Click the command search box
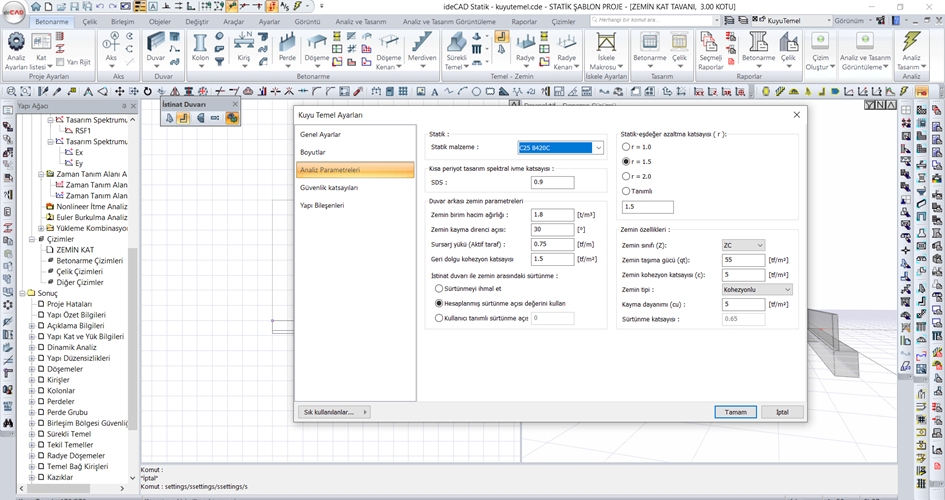The width and height of the screenshot is (945, 500). [x=655, y=20]
